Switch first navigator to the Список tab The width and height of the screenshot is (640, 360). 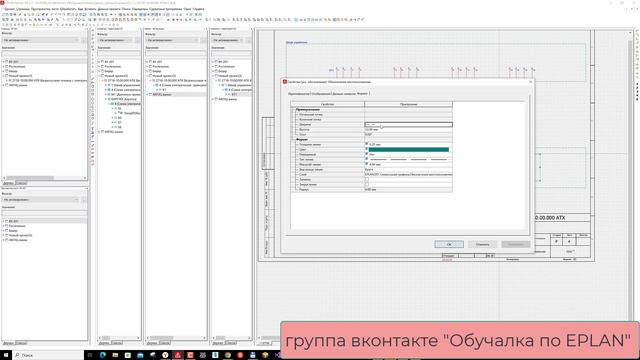click(x=21, y=183)
